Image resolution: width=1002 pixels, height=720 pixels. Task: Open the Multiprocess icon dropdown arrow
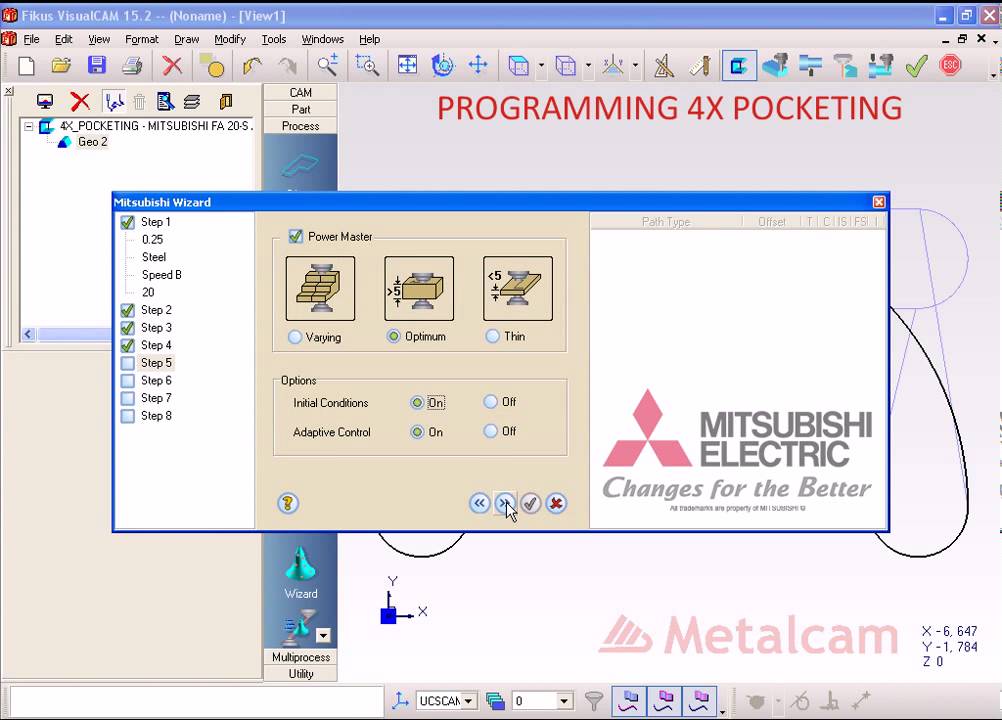[x=323, y=635]
